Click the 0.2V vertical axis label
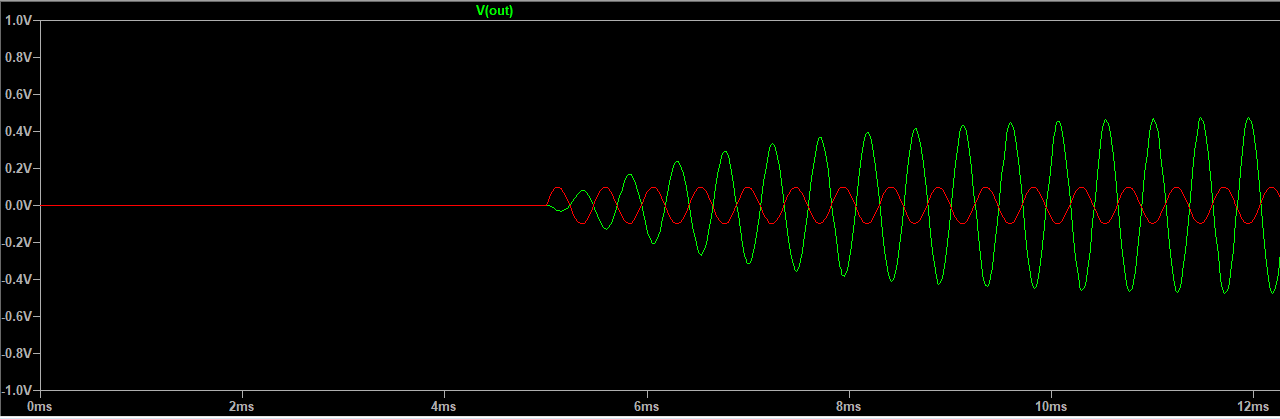1280x419 pixels. click(19, 168)
